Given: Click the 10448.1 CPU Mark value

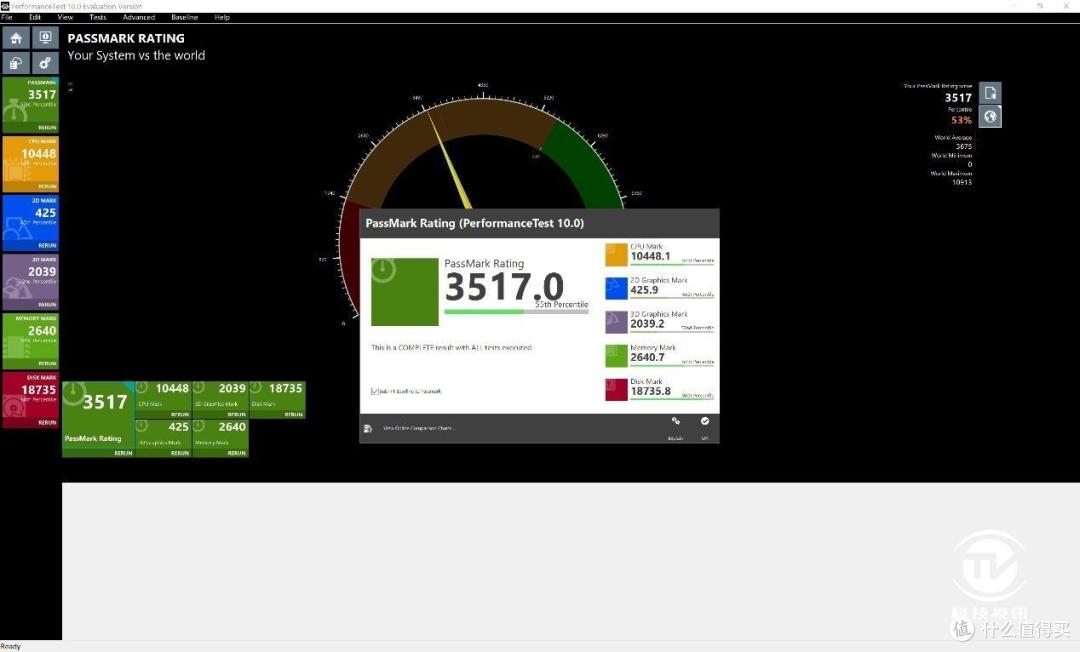Looking at the screenshot, I should pos(650,256).
